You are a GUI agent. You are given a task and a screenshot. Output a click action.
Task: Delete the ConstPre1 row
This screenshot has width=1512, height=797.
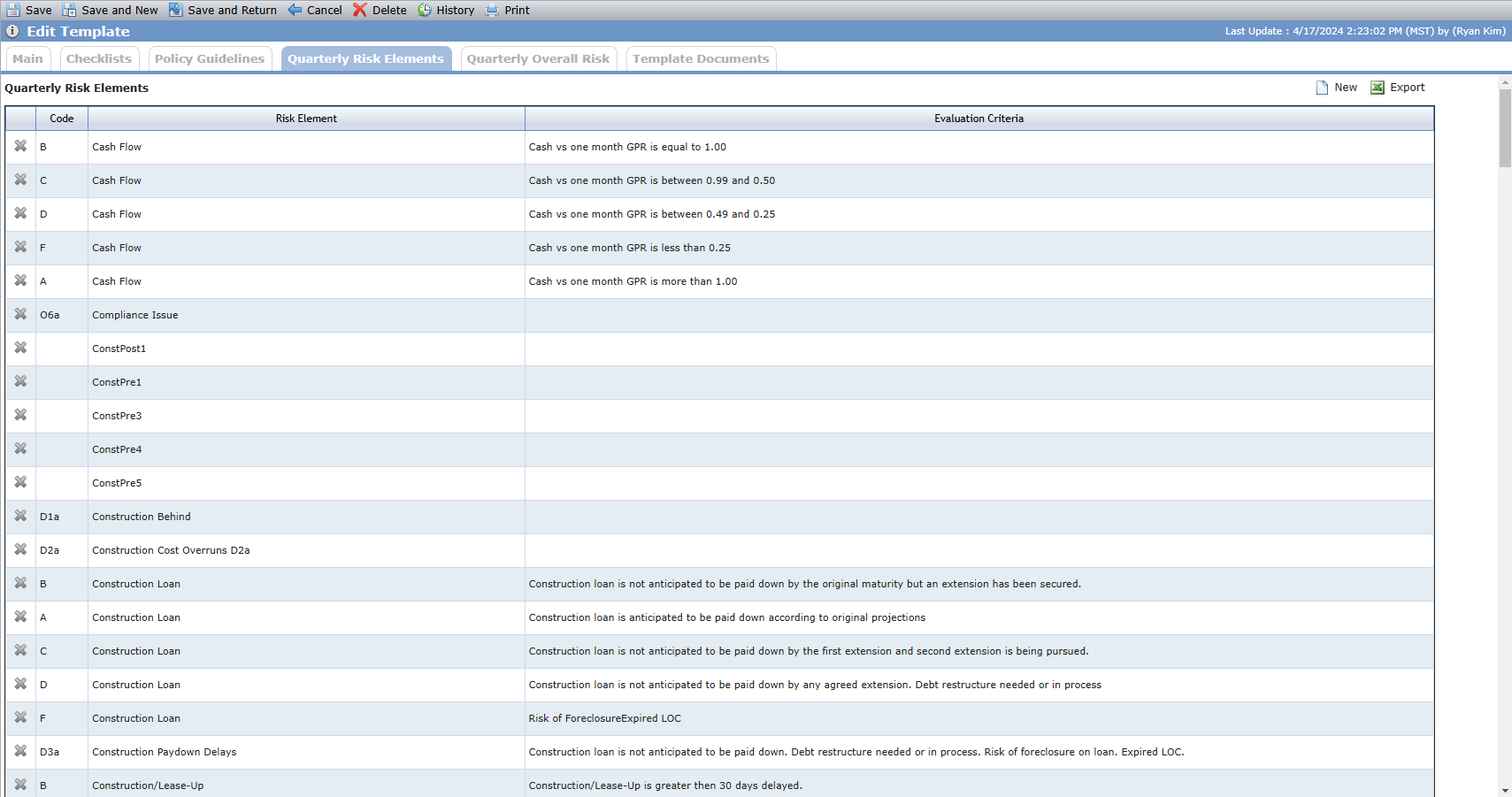20,381
